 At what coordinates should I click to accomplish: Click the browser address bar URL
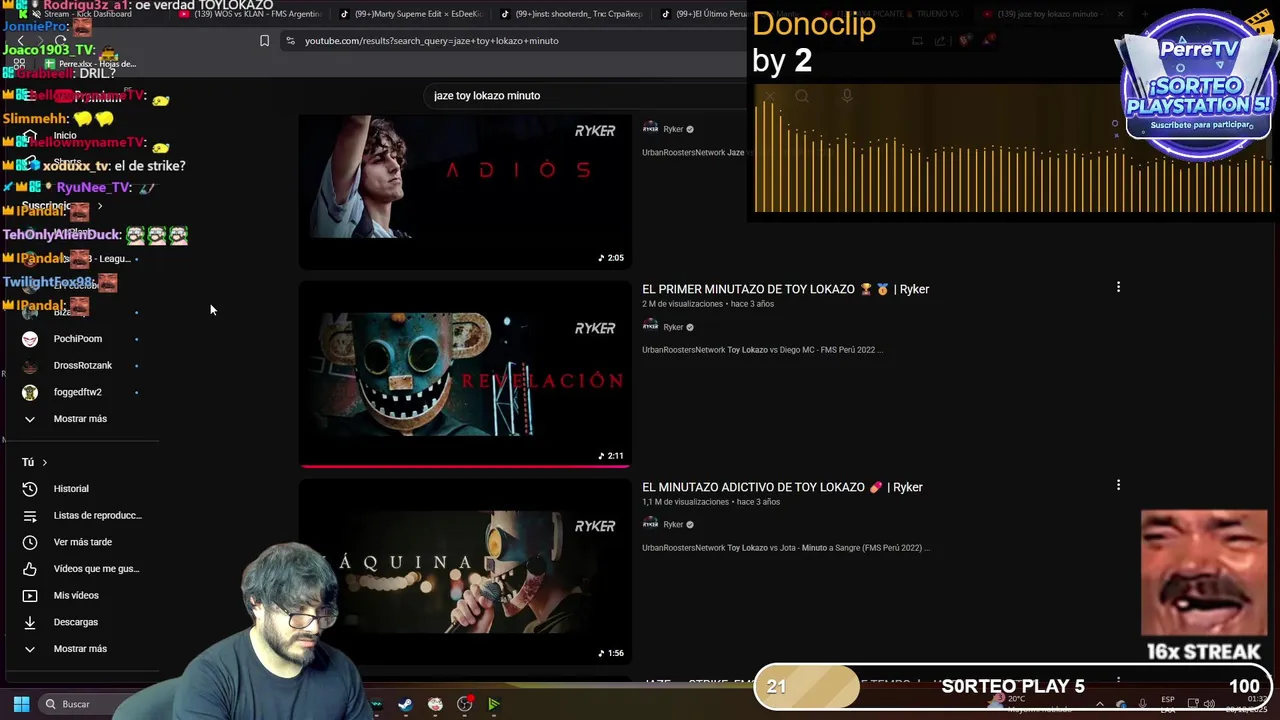coord(431,41)
